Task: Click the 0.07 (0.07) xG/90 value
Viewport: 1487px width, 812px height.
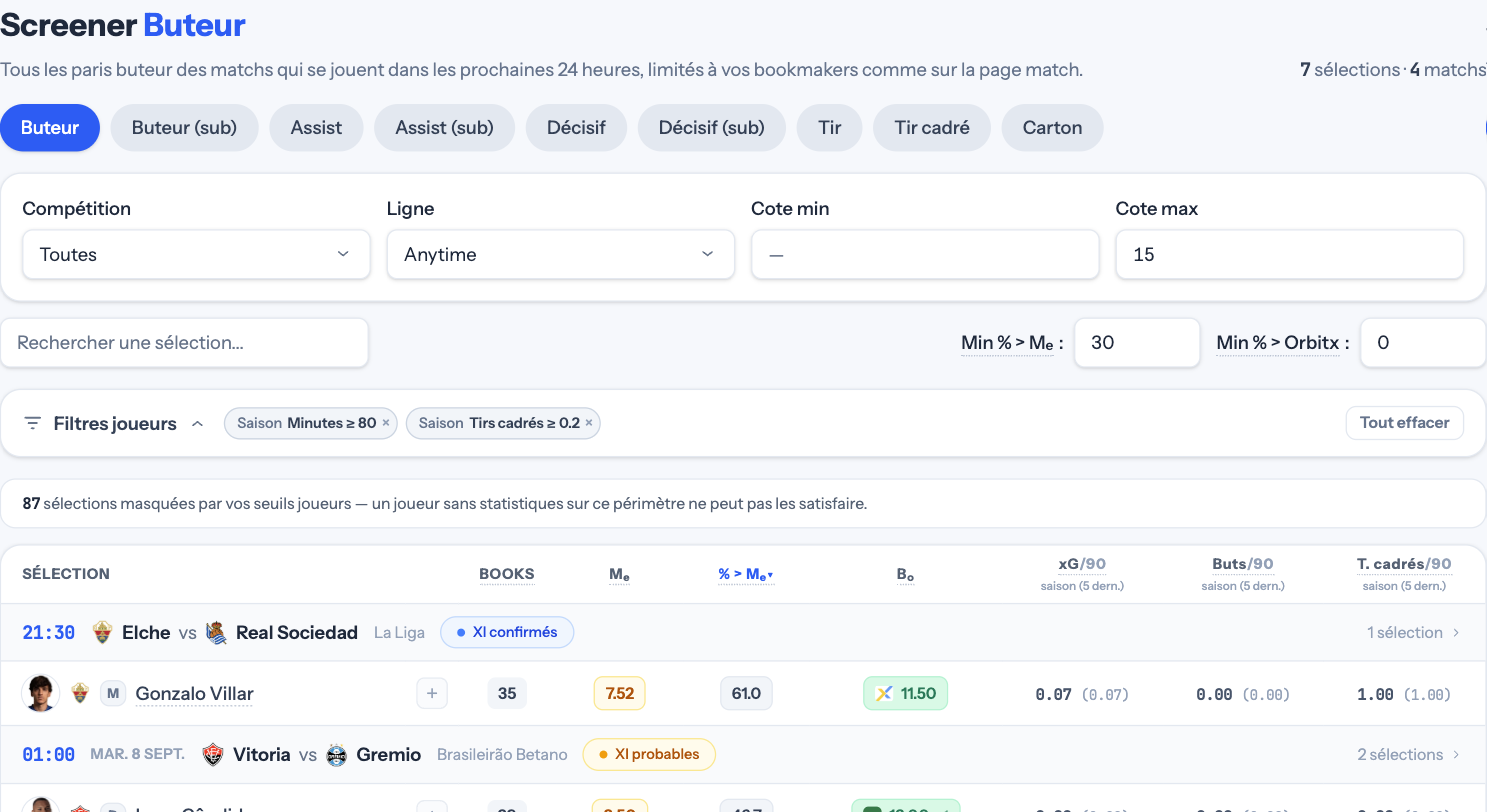Action: click(x=1082, y=694)
